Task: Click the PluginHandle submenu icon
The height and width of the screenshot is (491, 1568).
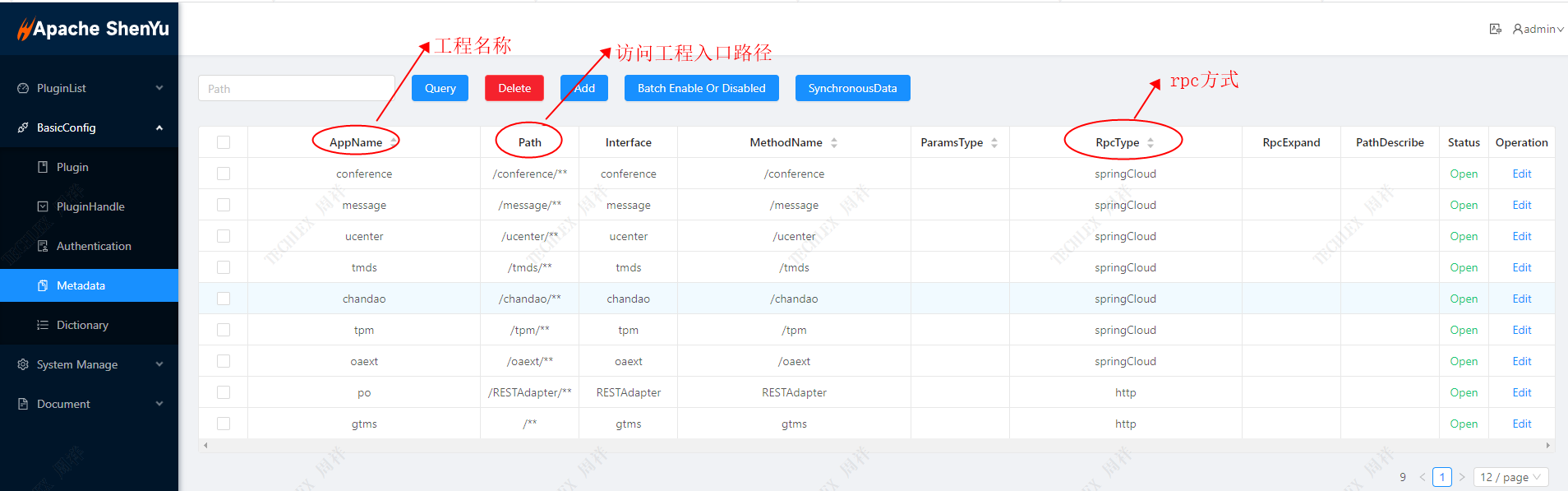Action: click(43, 206)
